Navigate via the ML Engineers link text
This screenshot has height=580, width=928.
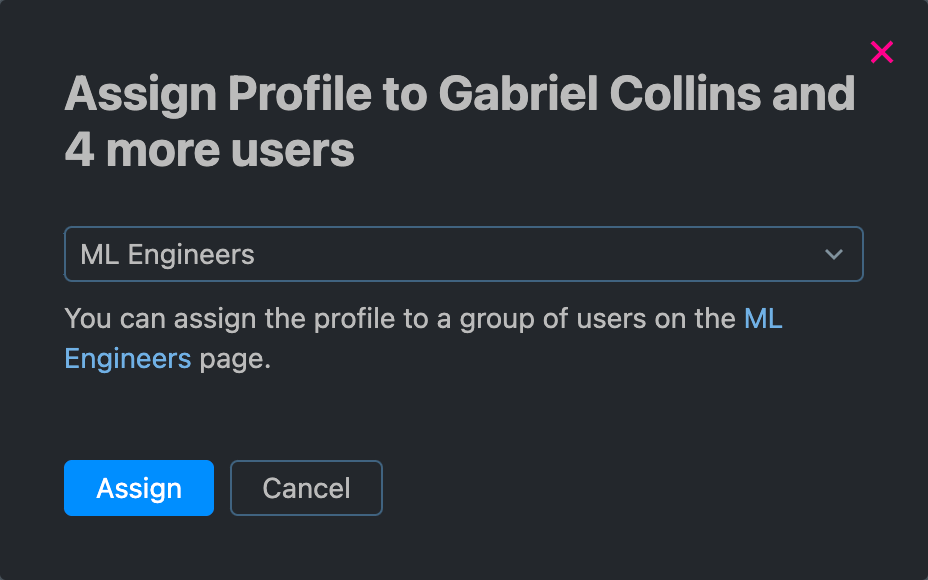(128, 357)
